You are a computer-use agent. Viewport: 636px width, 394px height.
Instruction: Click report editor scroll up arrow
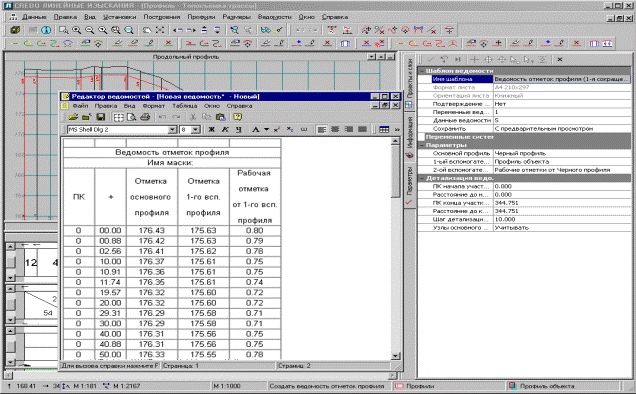click(395, 141)
